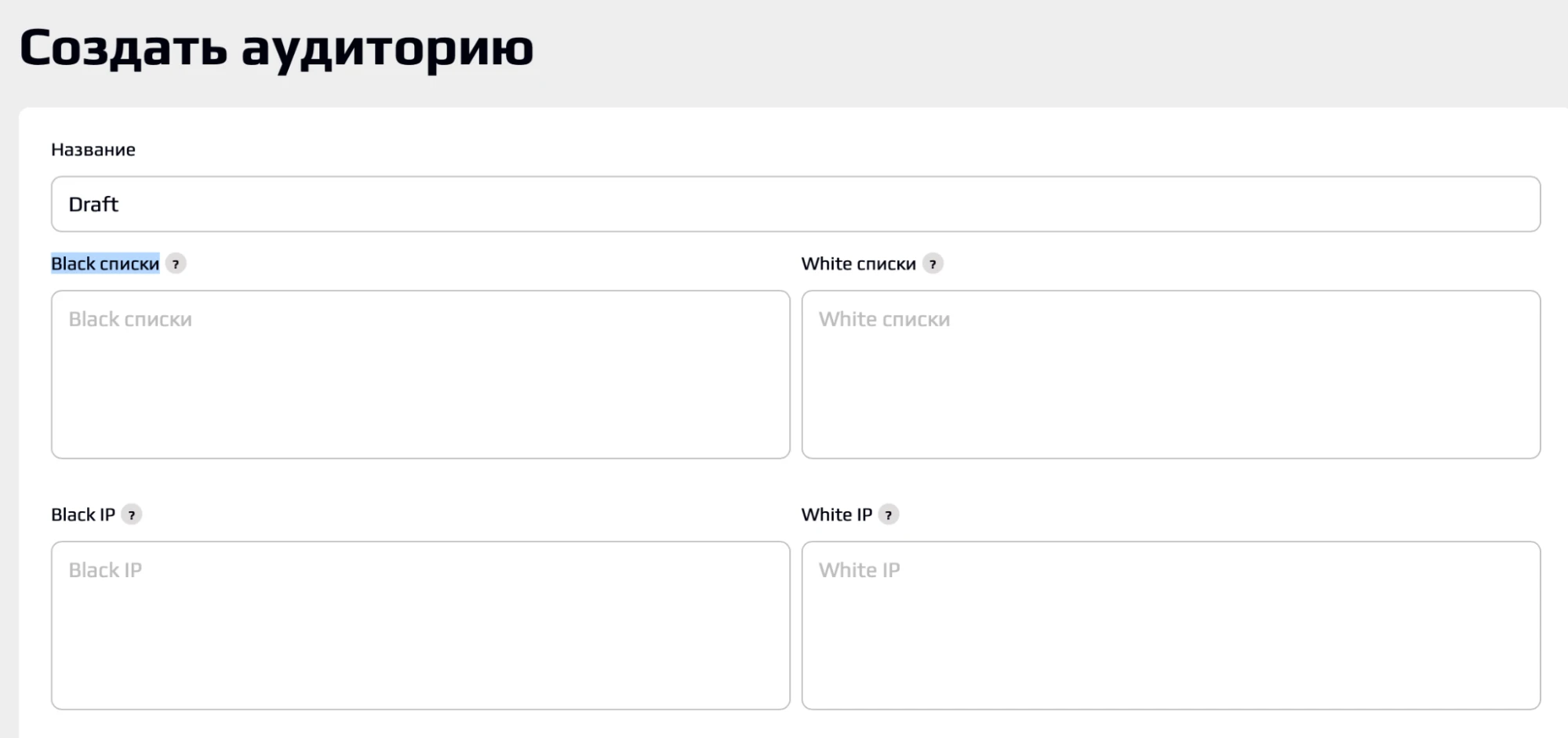Open the help tooltip beside Black списки
This screenshot has height=738, width=1568.
176,264
